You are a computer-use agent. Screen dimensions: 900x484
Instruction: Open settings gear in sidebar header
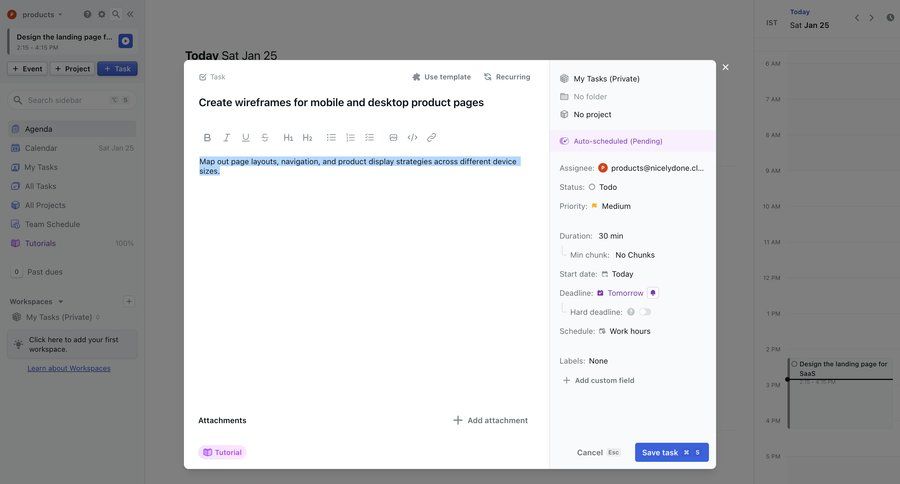(102, 14)
